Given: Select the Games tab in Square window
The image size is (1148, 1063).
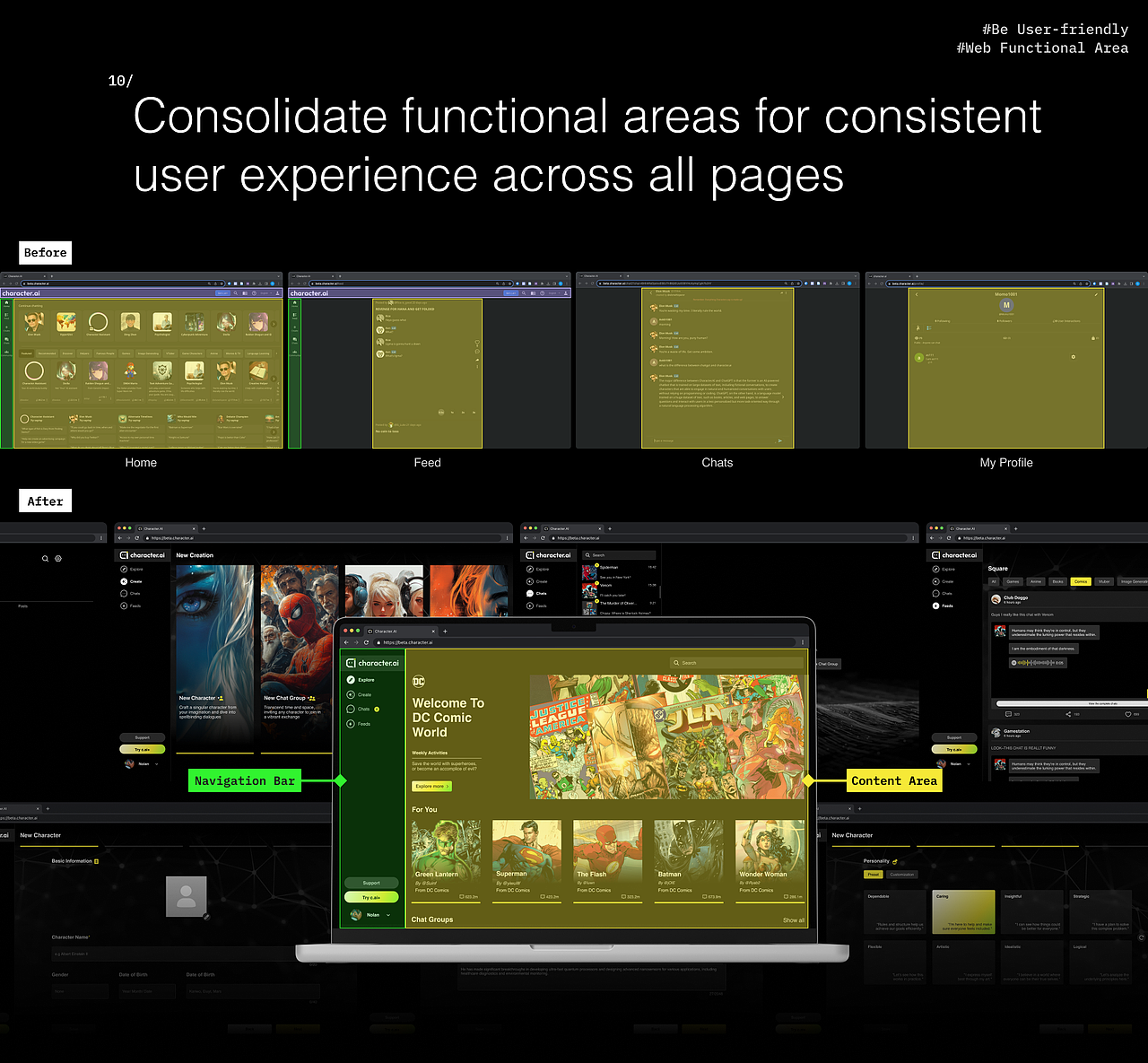Looking at the screenshot, I should tap(1013, 581).
